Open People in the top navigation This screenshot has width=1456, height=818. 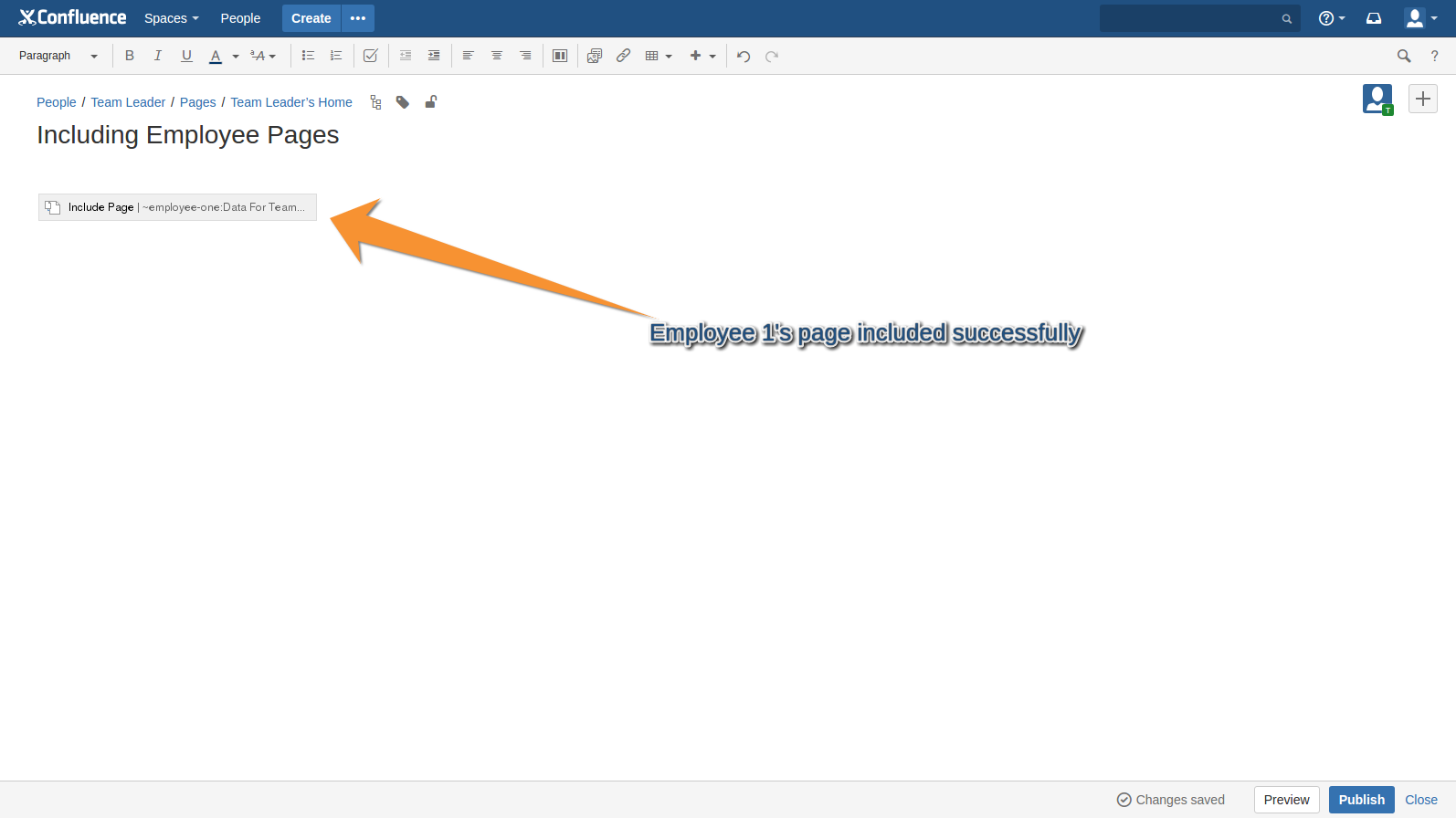click(240, 18)
